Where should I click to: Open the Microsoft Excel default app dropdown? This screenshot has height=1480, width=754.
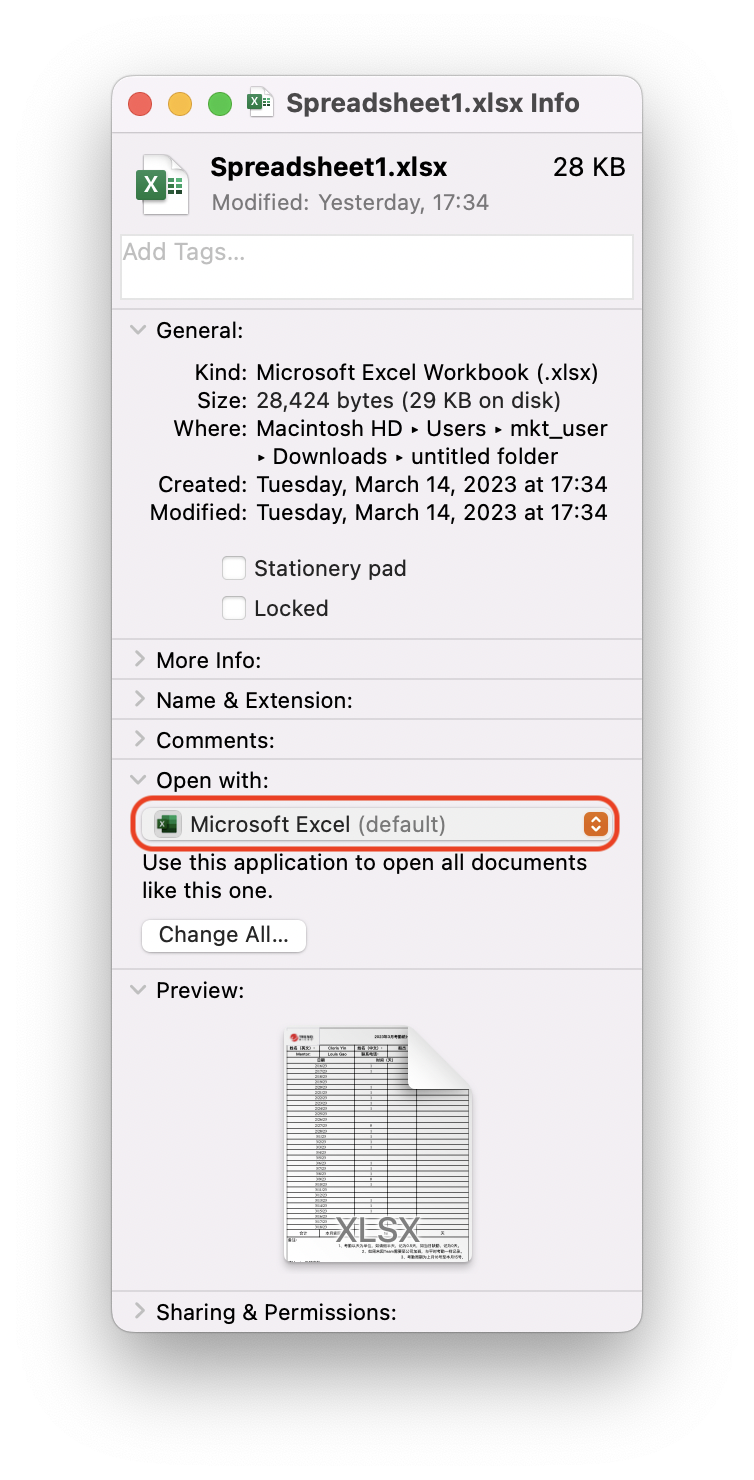click(376, 824)
